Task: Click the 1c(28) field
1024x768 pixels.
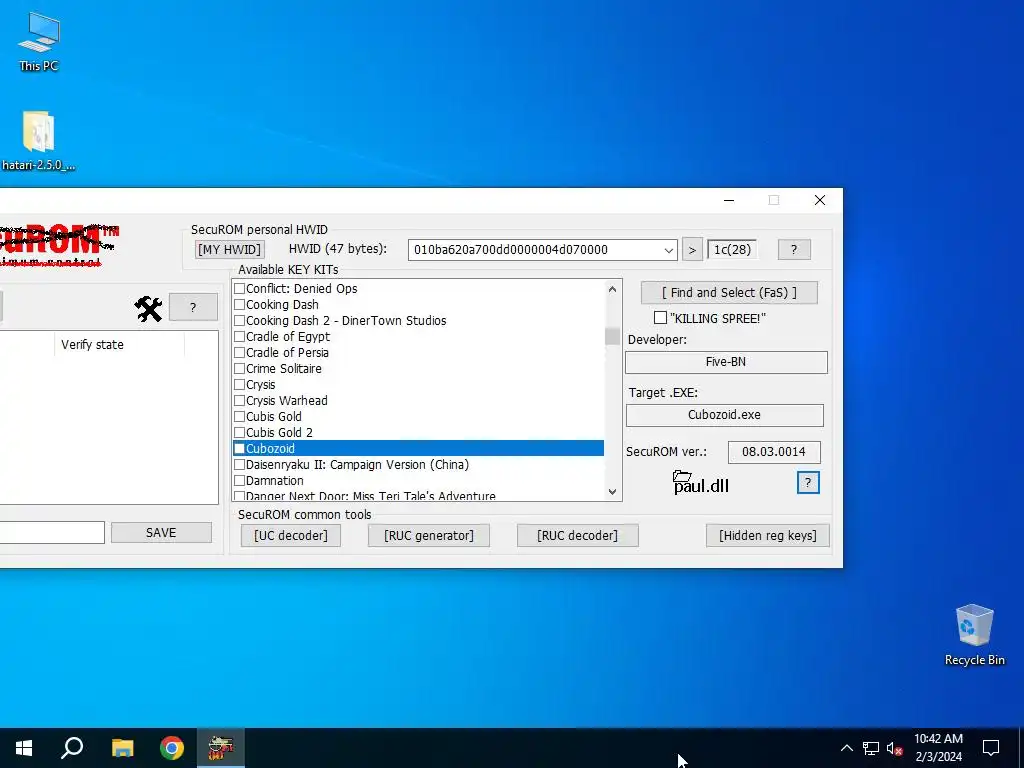Action: pyautogui.click(x=732, y=249)
